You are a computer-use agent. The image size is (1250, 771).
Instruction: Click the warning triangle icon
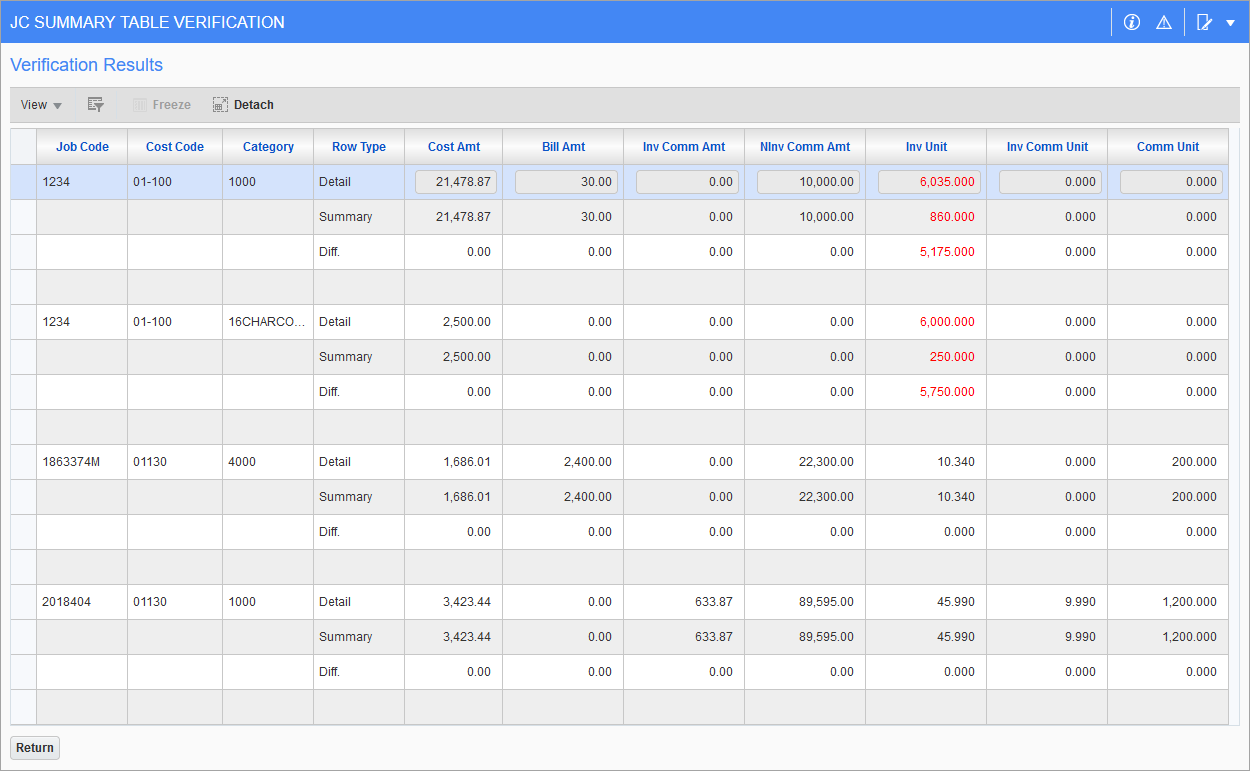pos(1163,22)
